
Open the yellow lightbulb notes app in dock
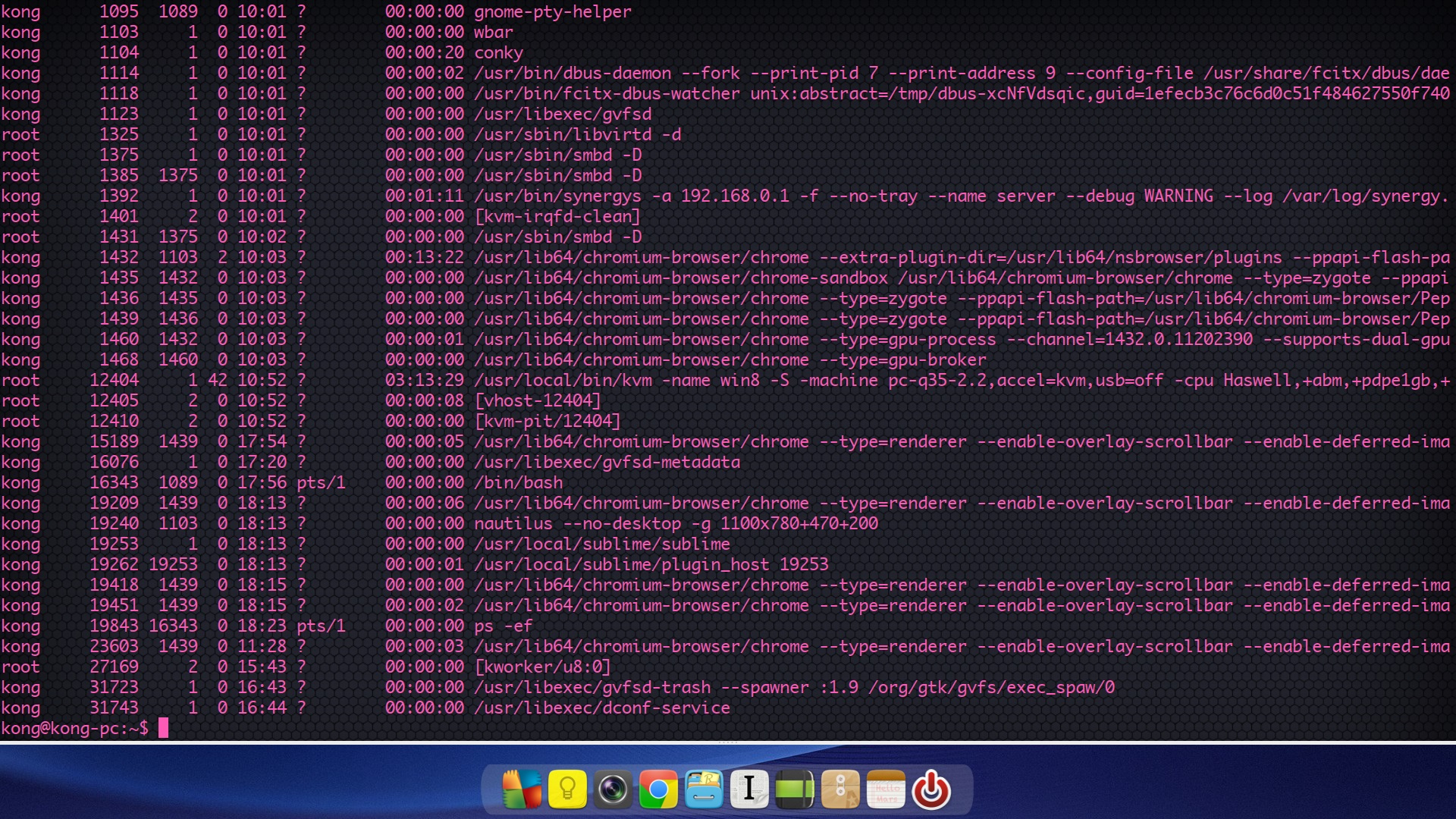tap(567, 789)
